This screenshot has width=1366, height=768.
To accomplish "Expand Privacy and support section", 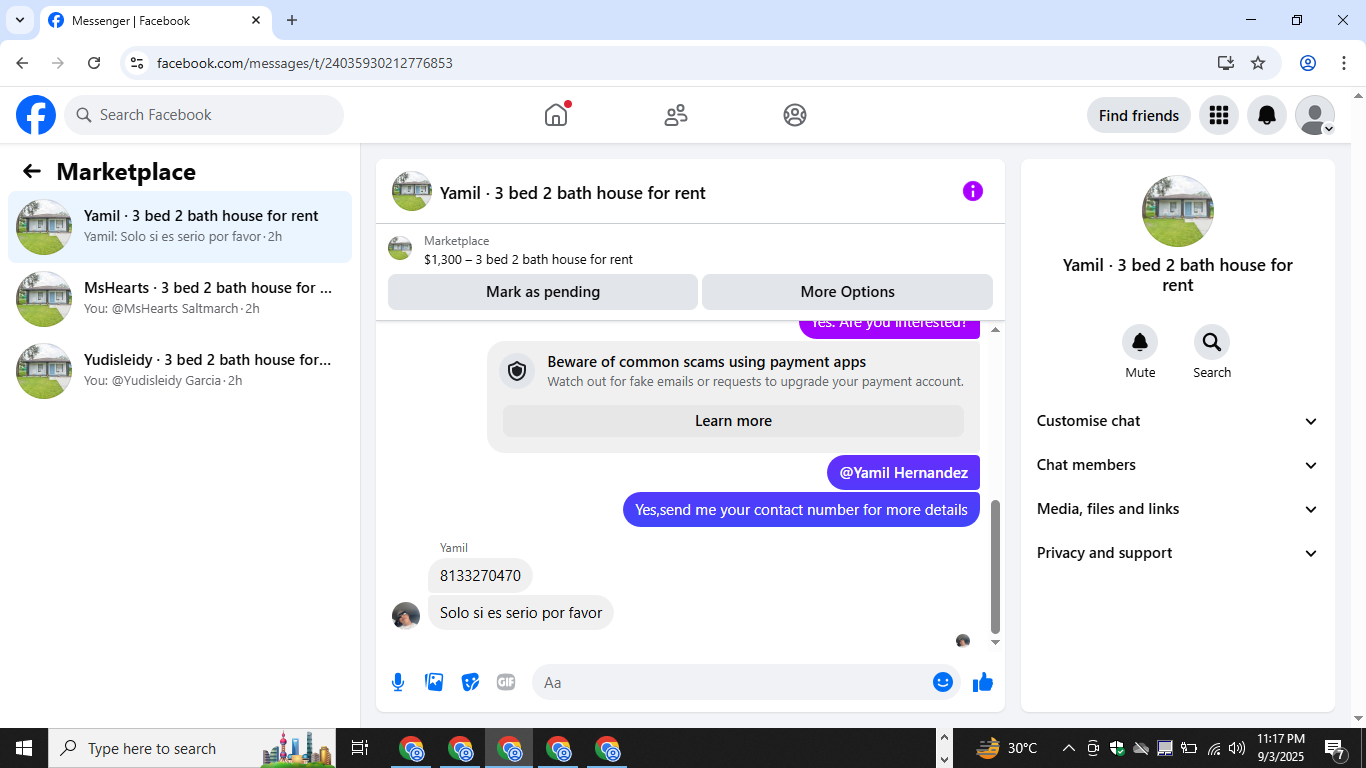I will [x=1178, y=553].
